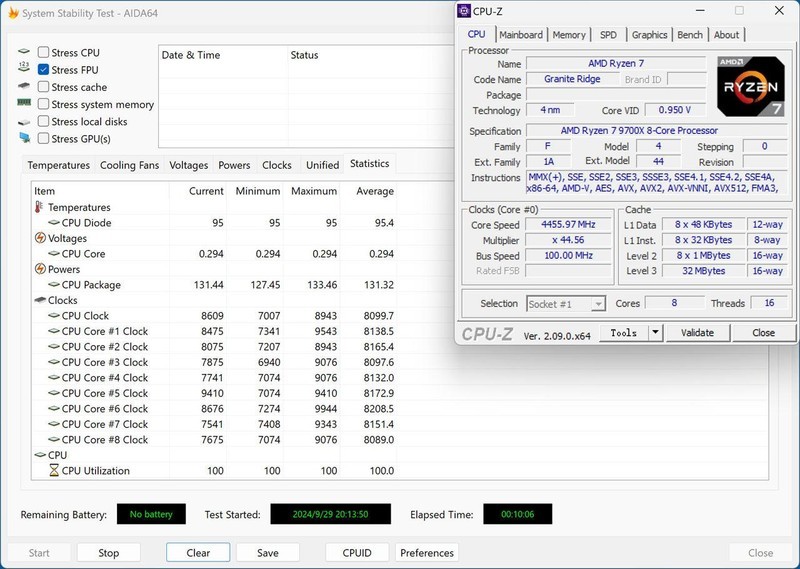
Task: Enable Stress local disks checkbox
Action: (x=43, y=121)
